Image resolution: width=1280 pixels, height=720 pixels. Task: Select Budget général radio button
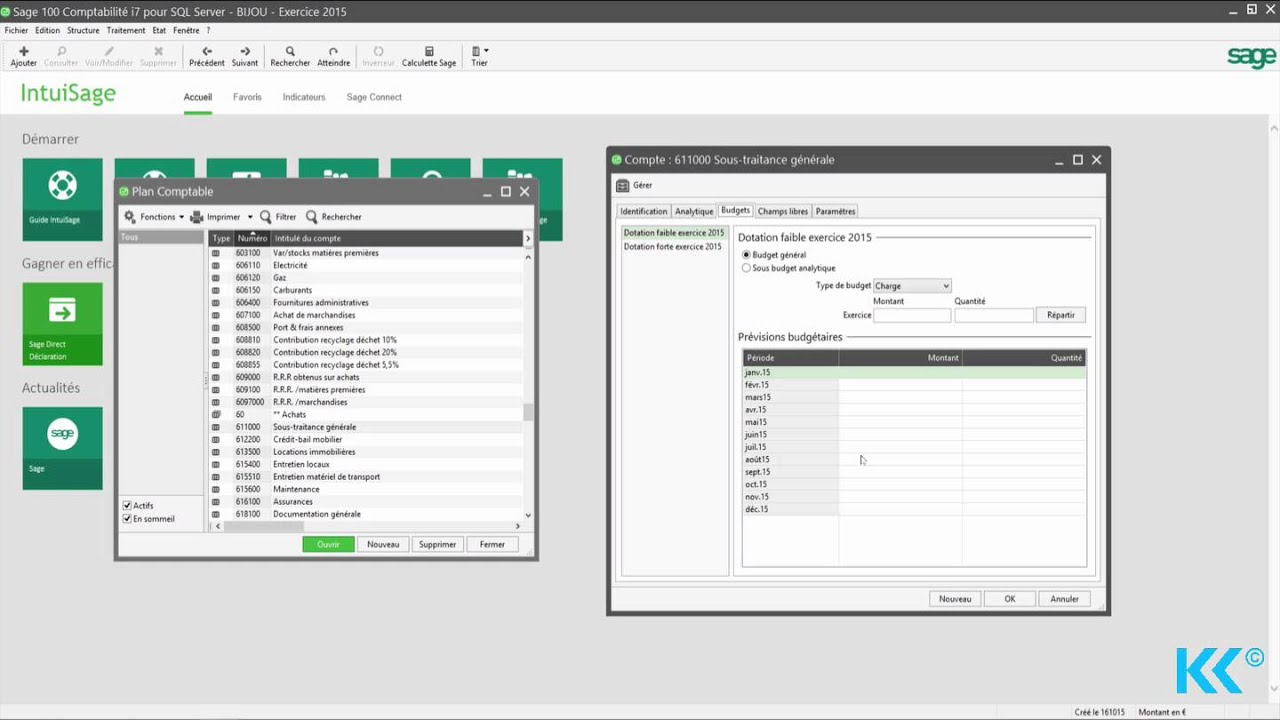coord(746,255)
